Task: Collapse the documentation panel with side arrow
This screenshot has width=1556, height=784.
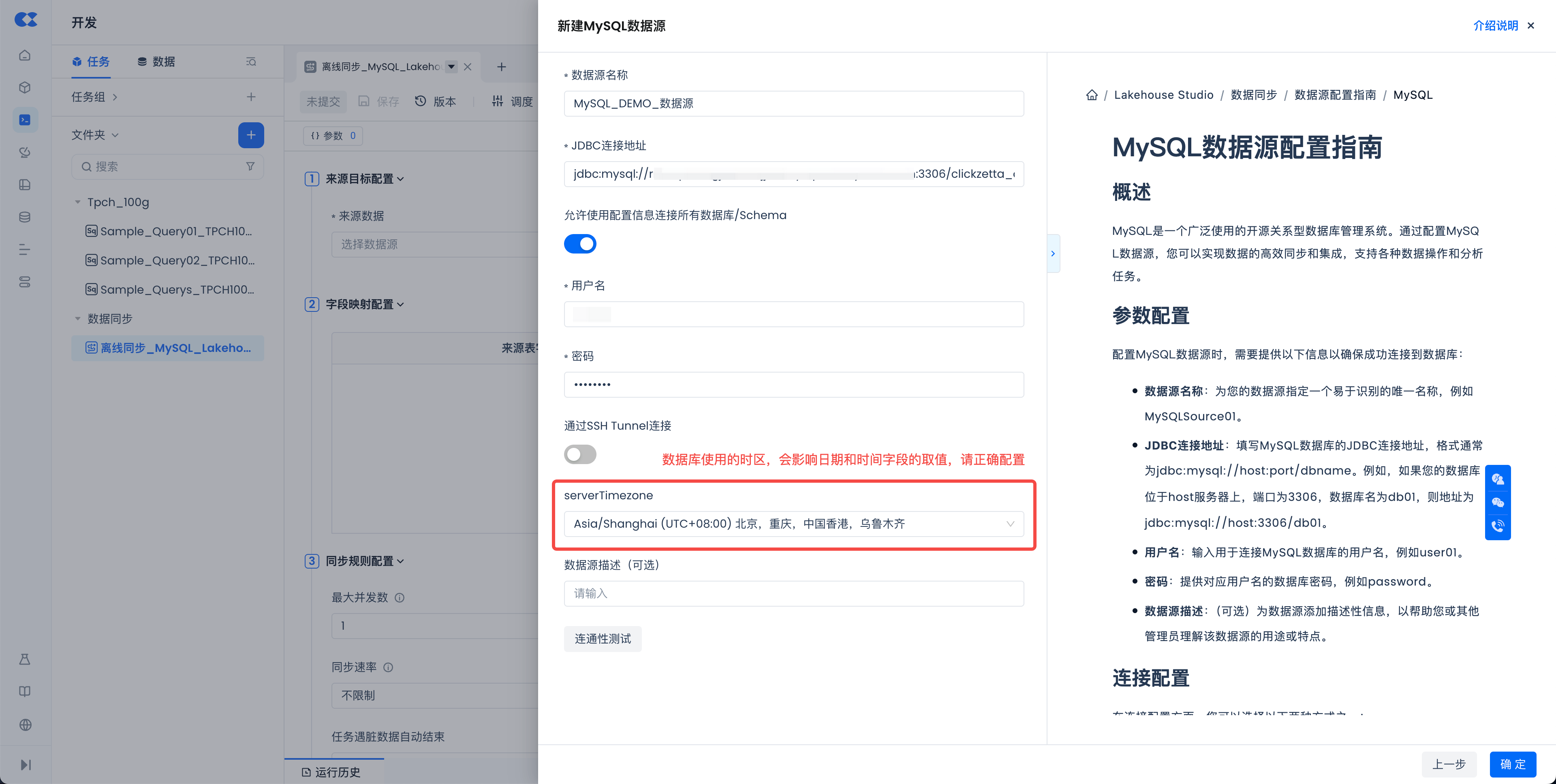Action: [x=1053, y=254]
